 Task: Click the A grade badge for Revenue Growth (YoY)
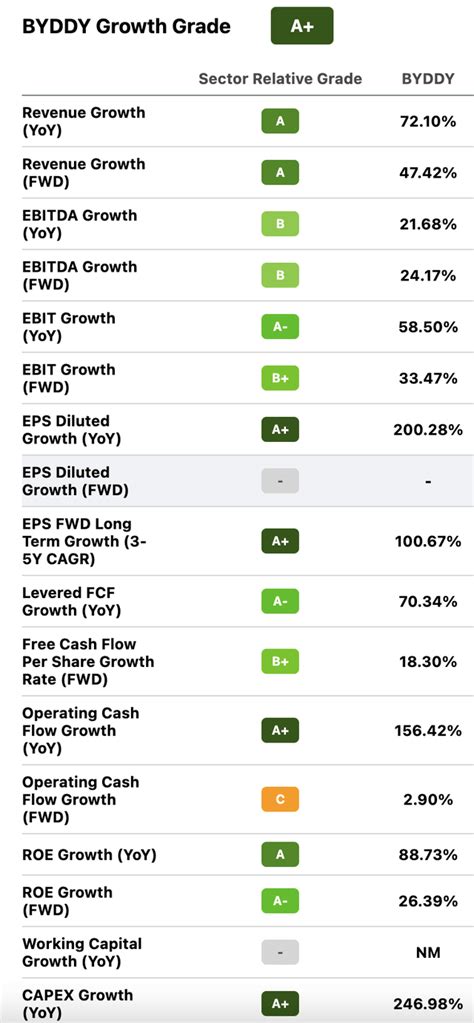pos(280,121)
